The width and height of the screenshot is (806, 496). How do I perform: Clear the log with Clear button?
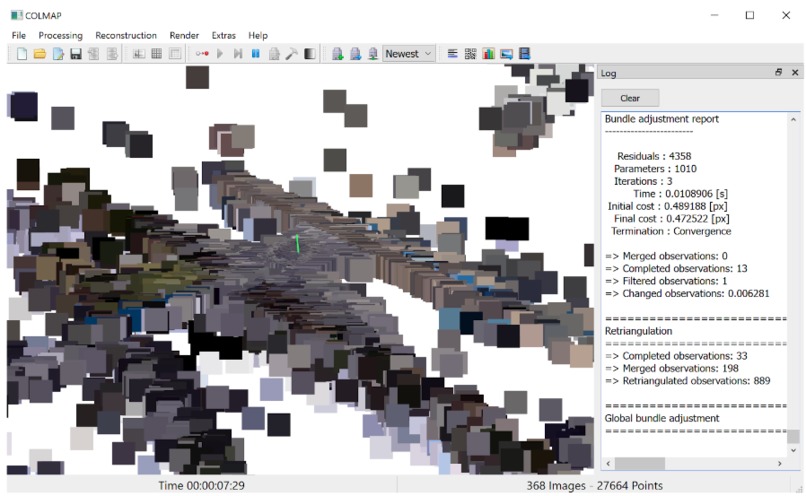[630, 98]
